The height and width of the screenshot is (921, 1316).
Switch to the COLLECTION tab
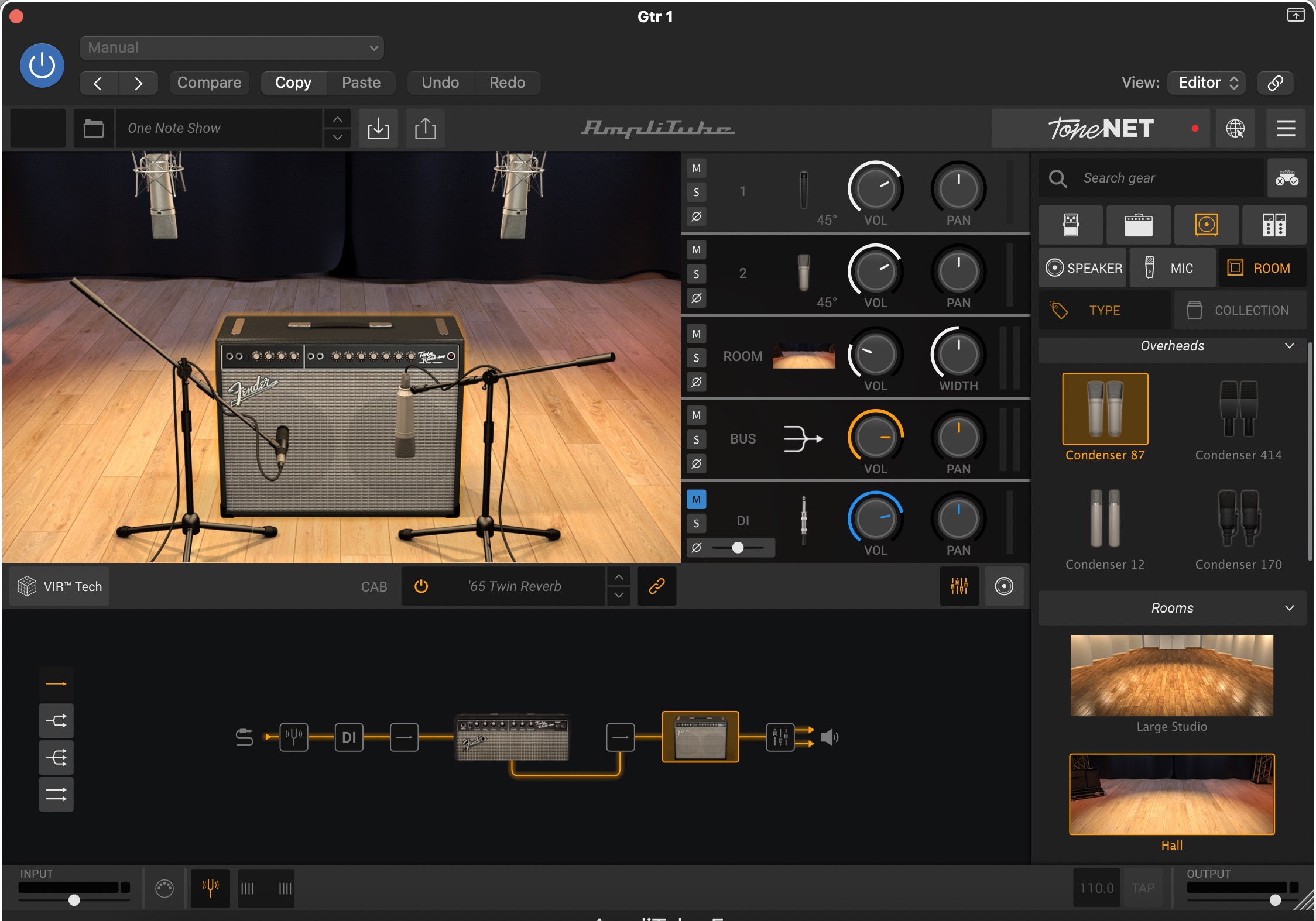pos(1240,310)
